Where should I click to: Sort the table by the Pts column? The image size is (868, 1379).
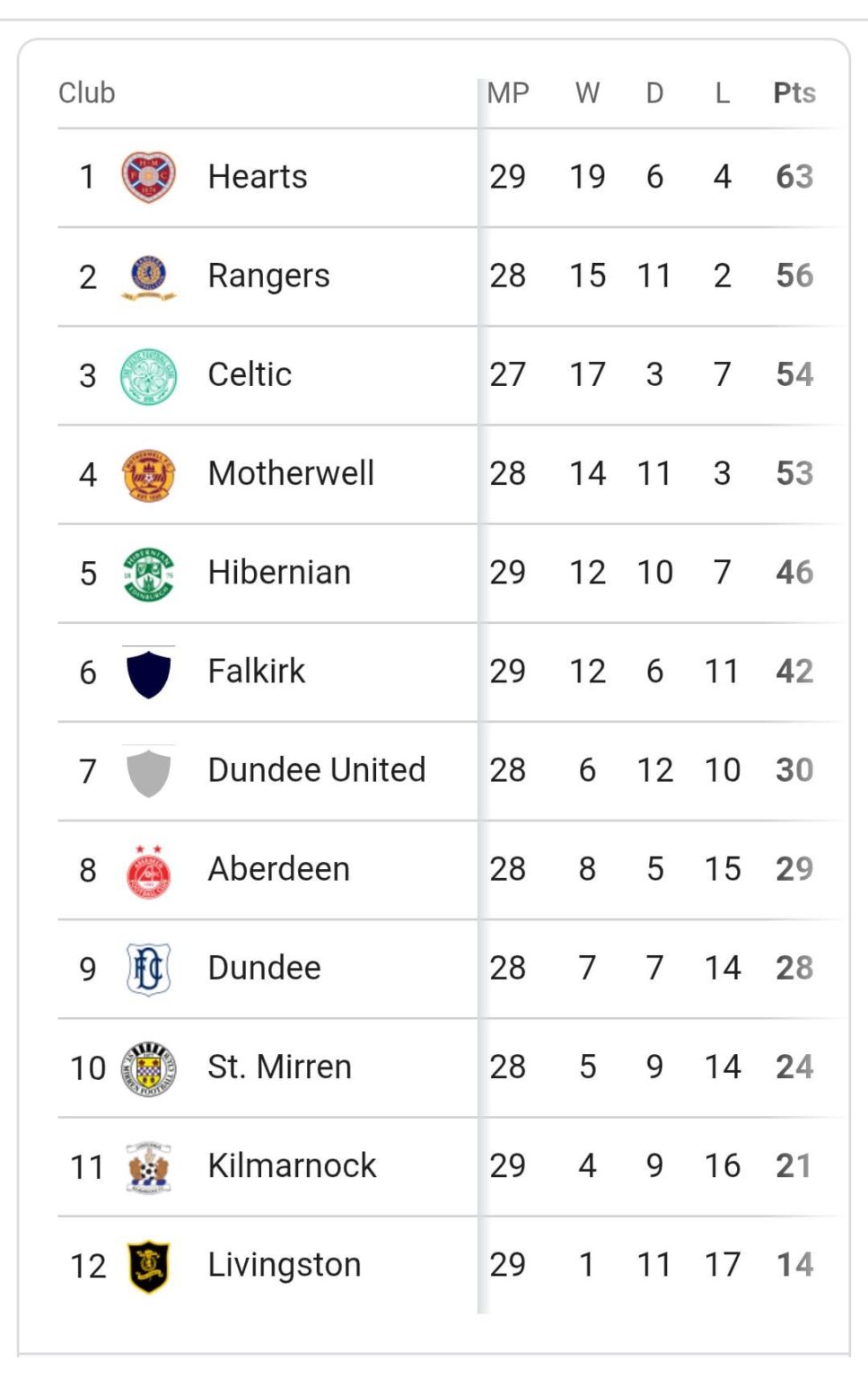click(793, 92)
